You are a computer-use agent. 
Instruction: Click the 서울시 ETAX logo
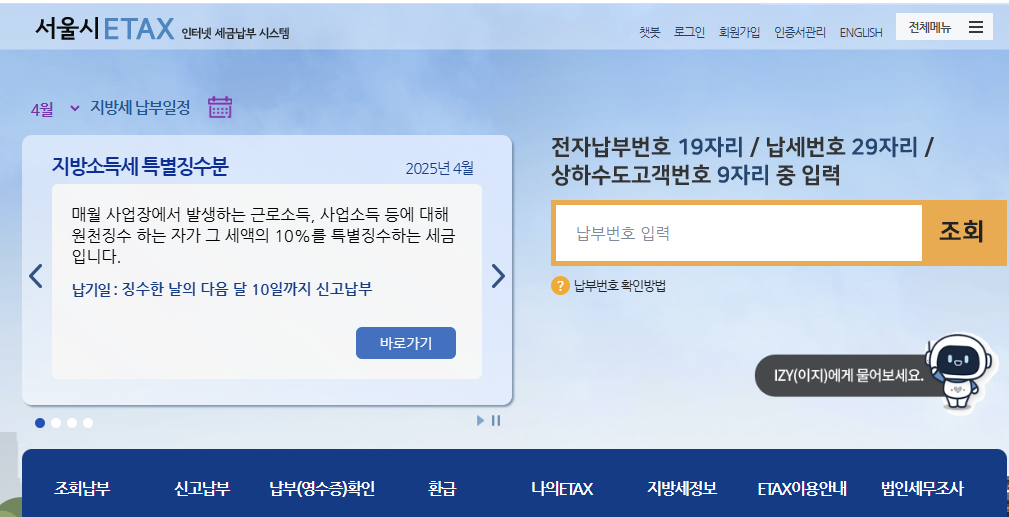(104, 28)
